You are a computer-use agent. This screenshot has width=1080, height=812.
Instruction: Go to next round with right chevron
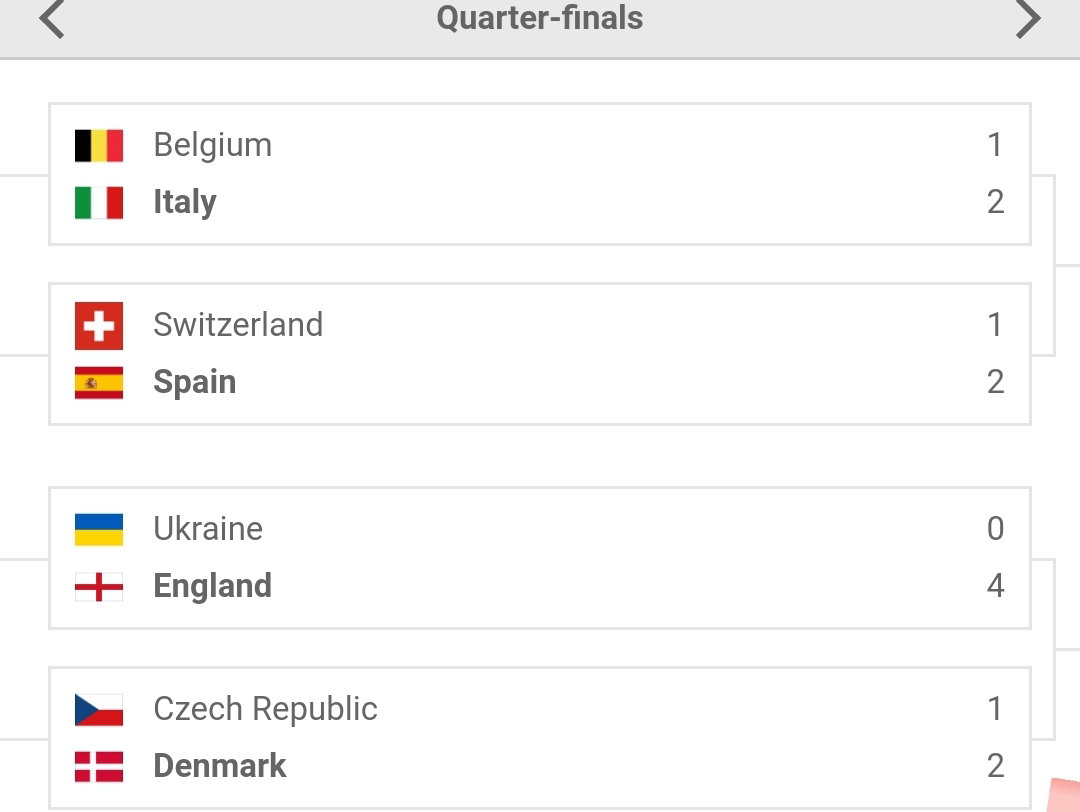pyautogui.click(x=1028, y=19)
